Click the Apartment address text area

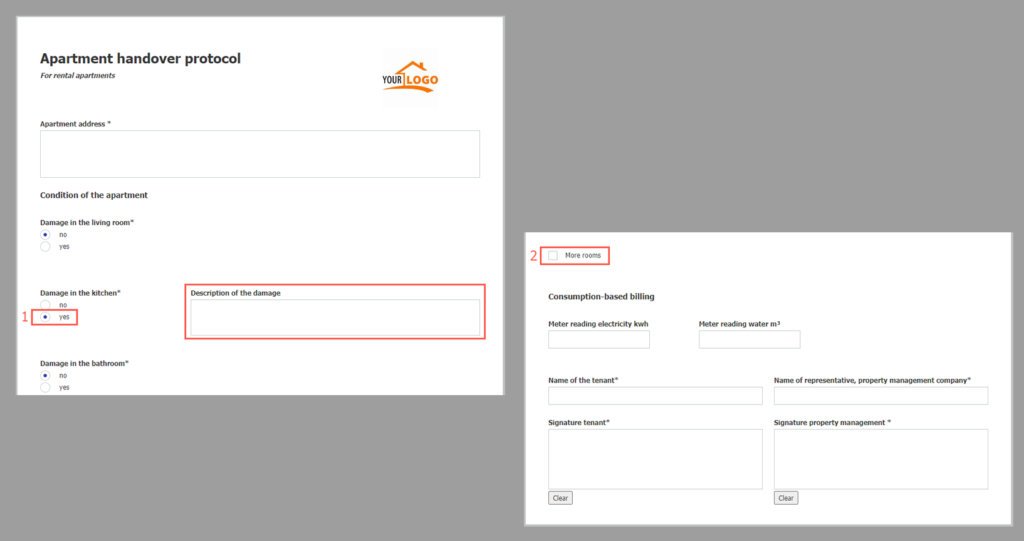pos(260,154)
